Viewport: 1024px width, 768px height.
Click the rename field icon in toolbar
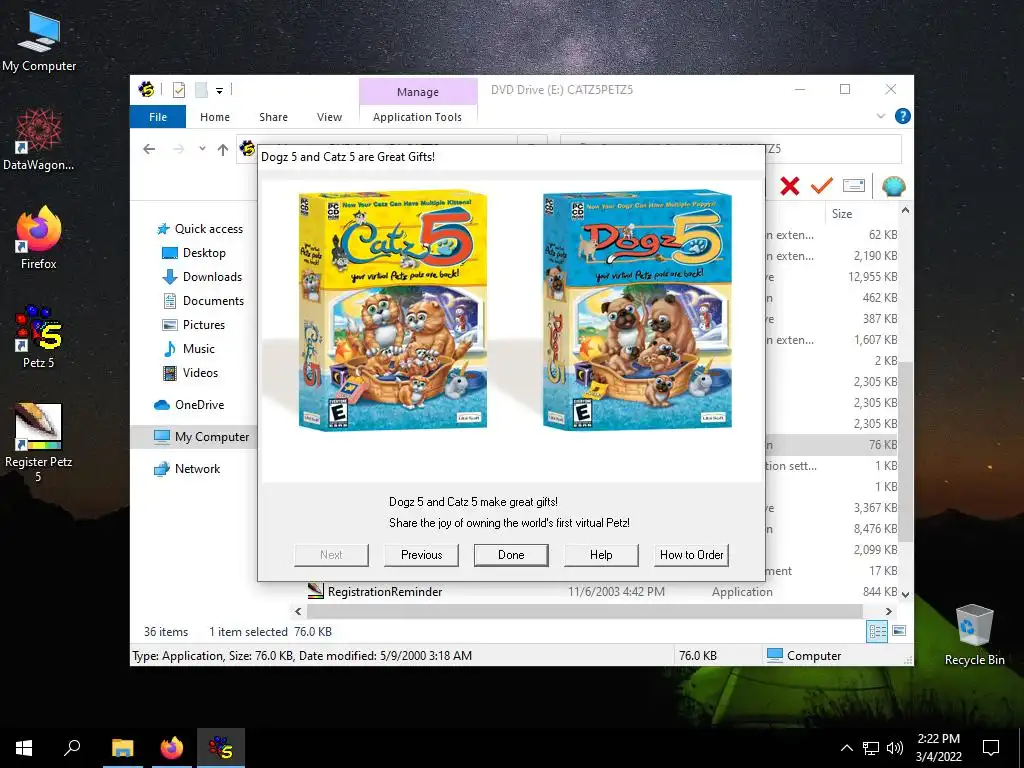pos(854,186)
